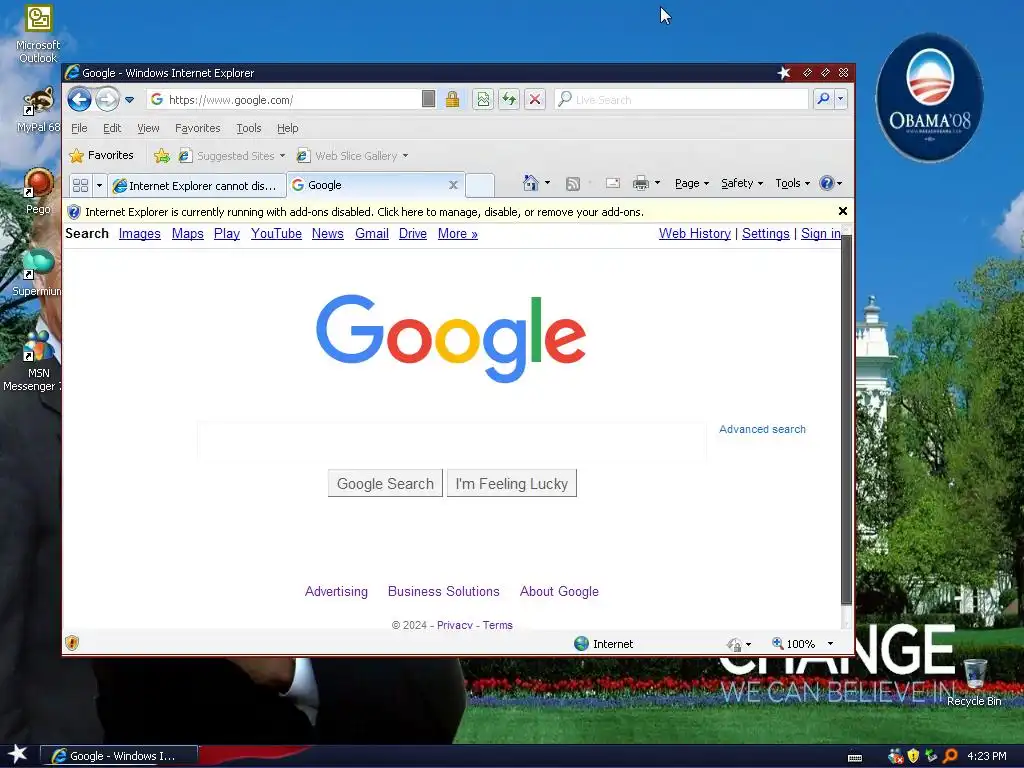Open the Tools menu in menu bar

pos(249,128)
